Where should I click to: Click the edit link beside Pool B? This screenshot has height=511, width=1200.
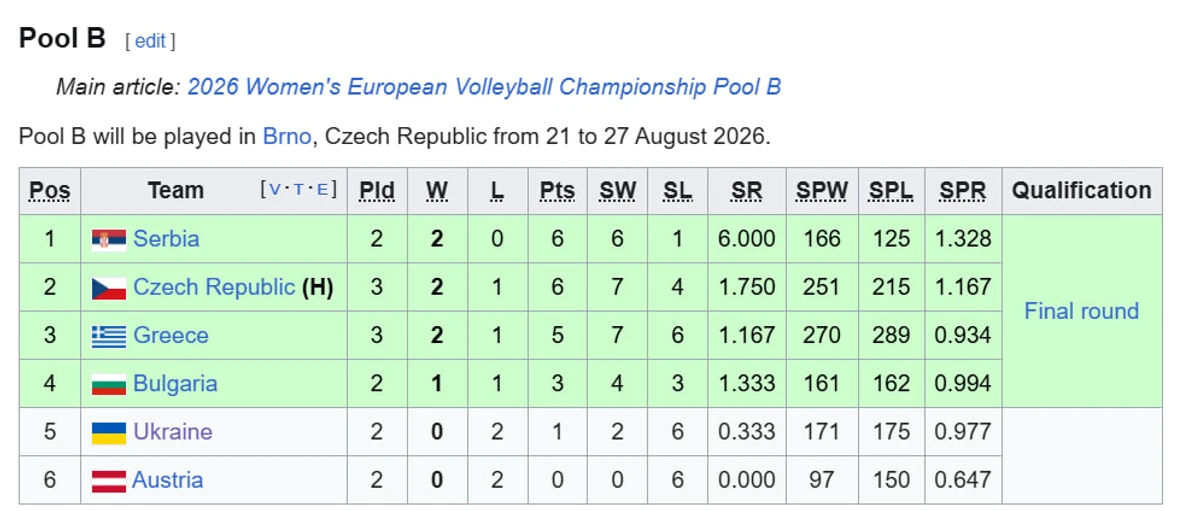pyautogui.click(x=150, y=41)
